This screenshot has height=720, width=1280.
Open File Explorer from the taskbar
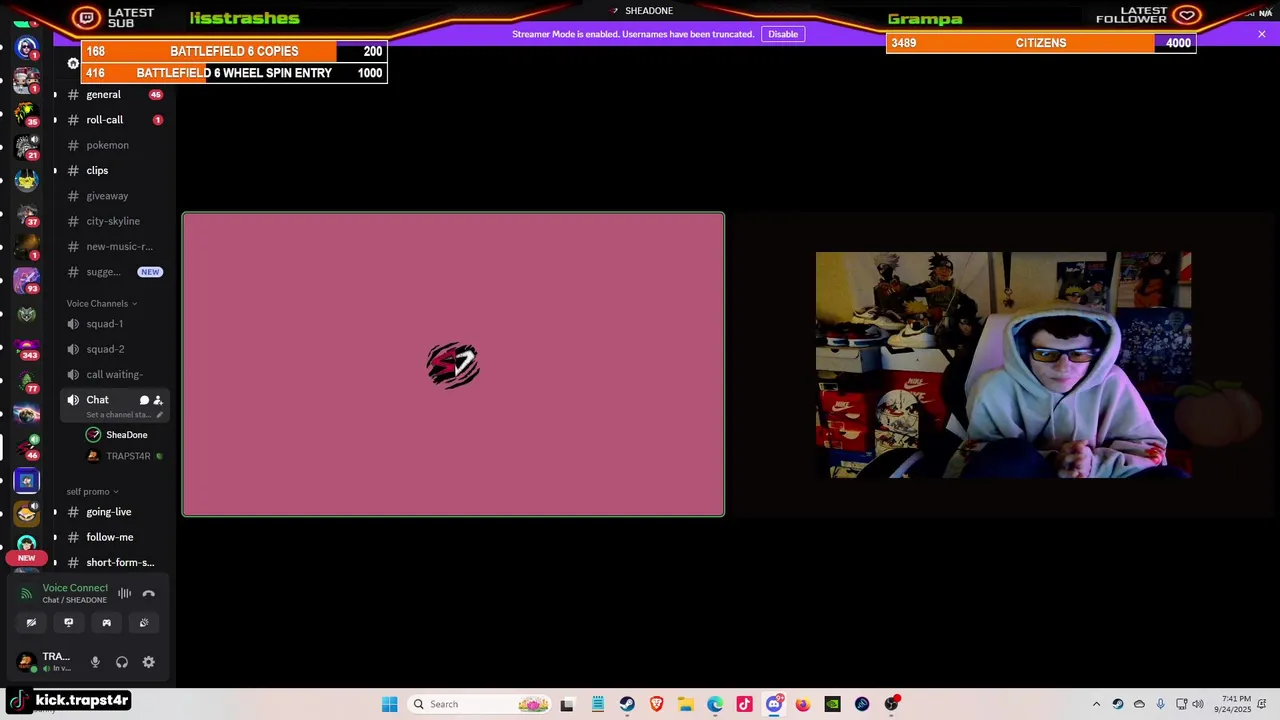click(x=686, y=704)
